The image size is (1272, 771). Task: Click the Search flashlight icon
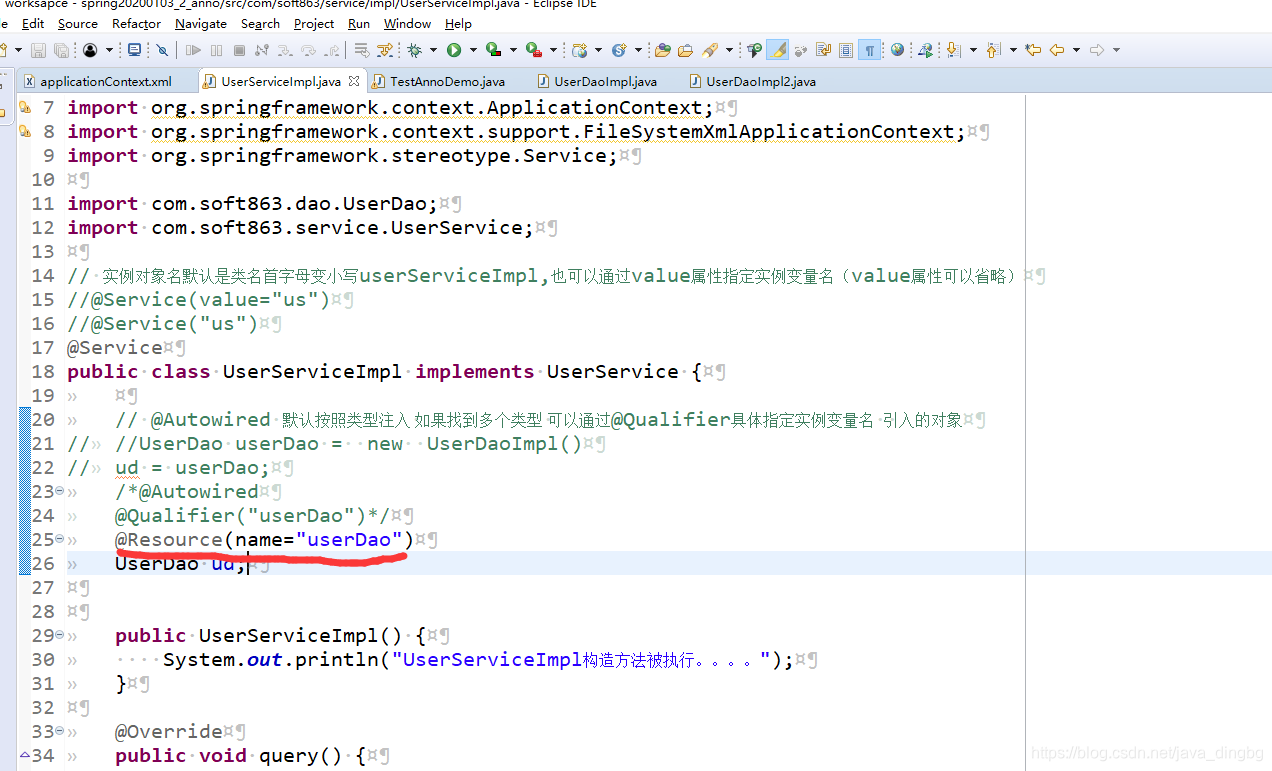click(x=709, y=50)
